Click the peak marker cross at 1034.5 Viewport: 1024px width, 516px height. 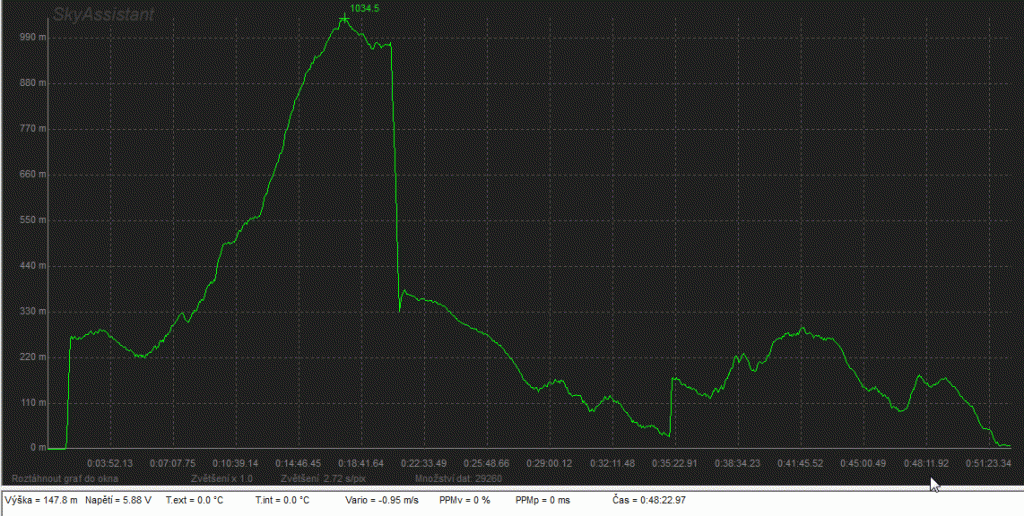tap(344, 19)
